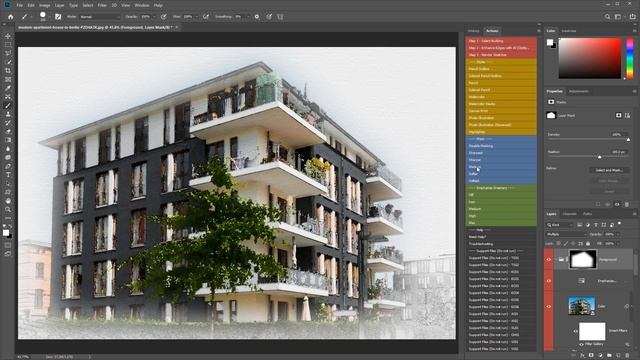Open the layer Kind filter dropdown
The width and height of the screenshot is (640, 360).
[560, 224]
